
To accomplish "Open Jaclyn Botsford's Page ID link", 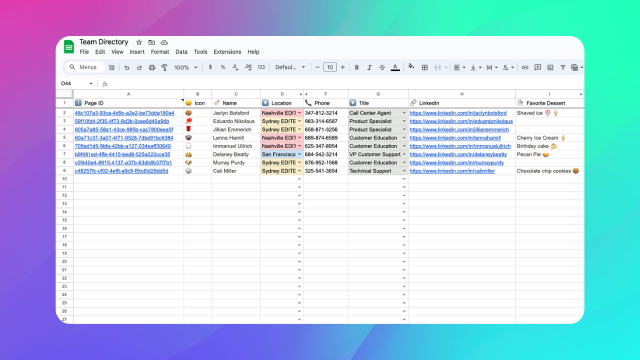I will click(124, 113).
